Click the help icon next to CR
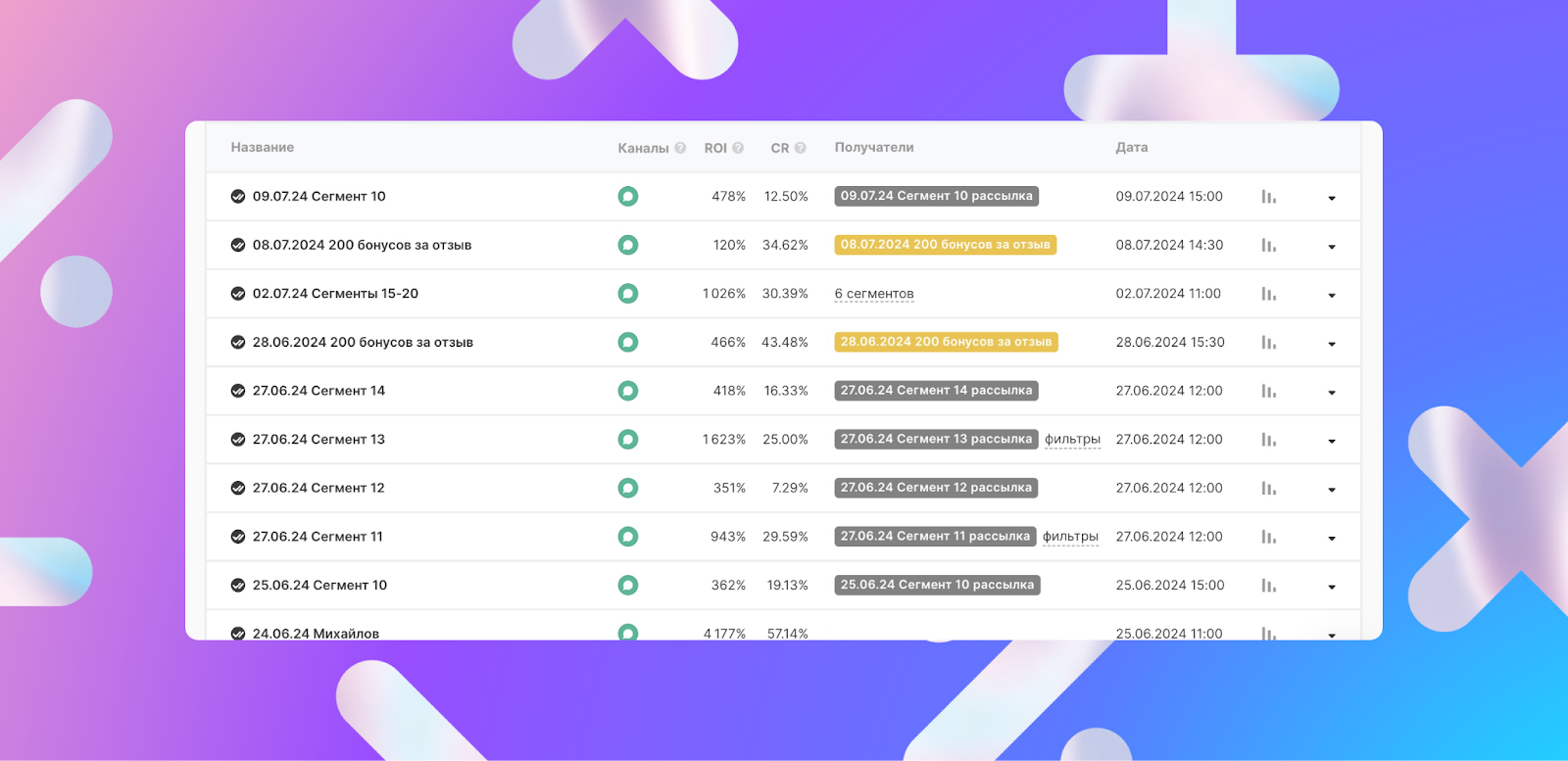 click(801, 148)
